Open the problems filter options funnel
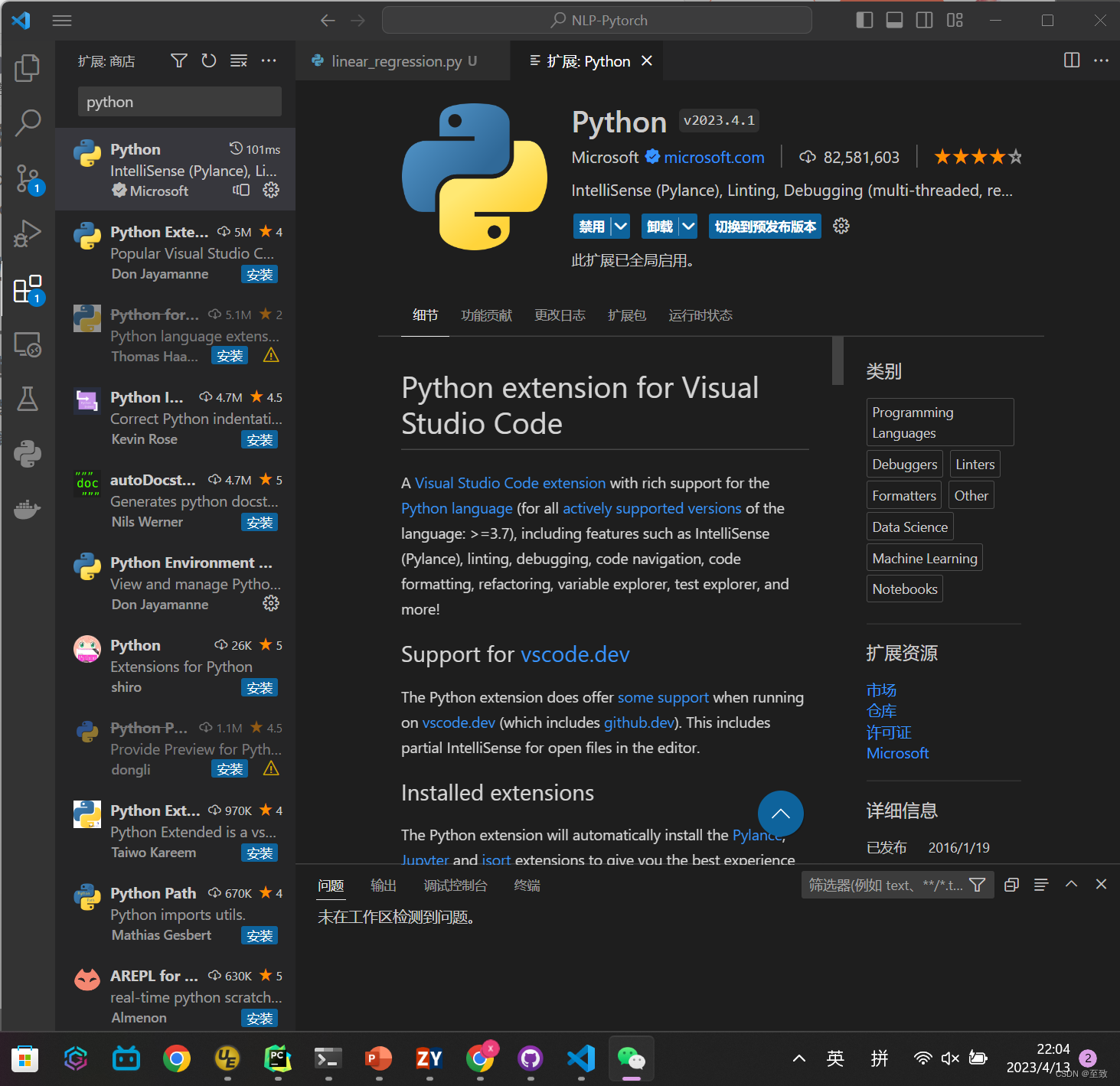1120x1086 pixels. click(x=978, y=885)
